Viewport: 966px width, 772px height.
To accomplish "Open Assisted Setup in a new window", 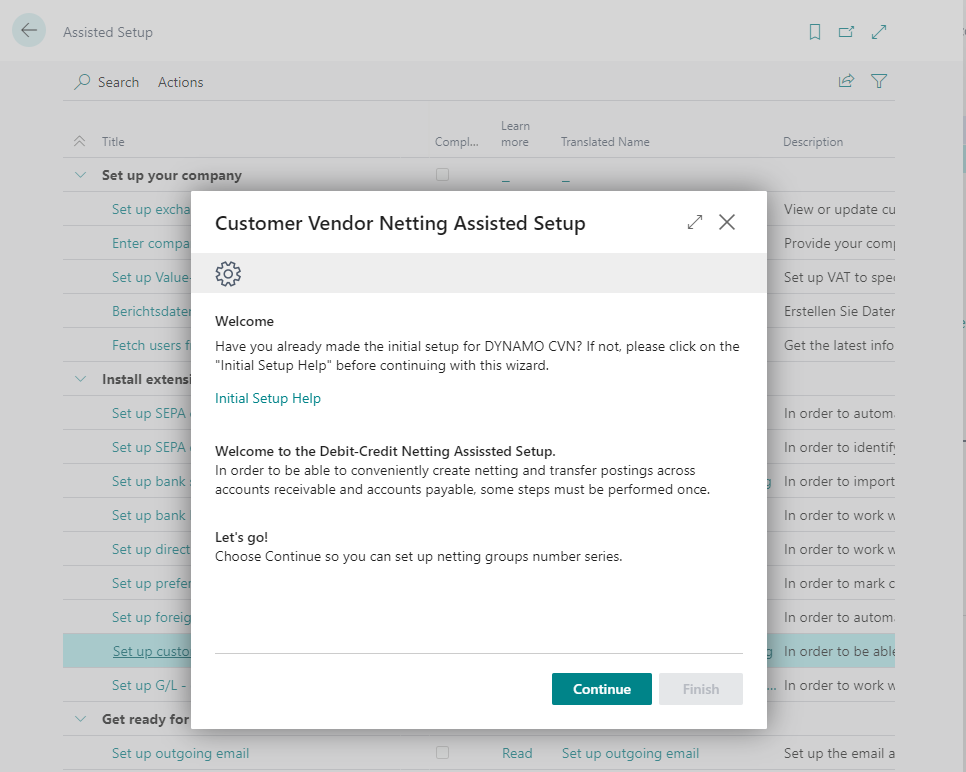I will (846, 31).
